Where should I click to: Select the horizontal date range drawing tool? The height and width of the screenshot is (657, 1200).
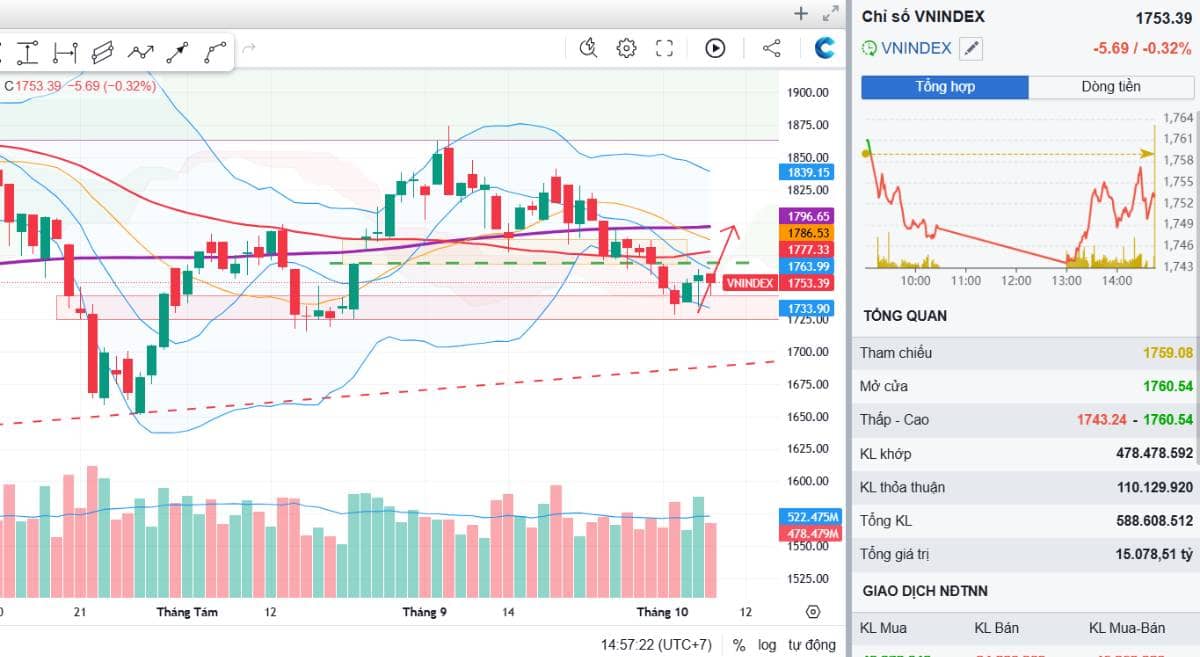point(65,52)
